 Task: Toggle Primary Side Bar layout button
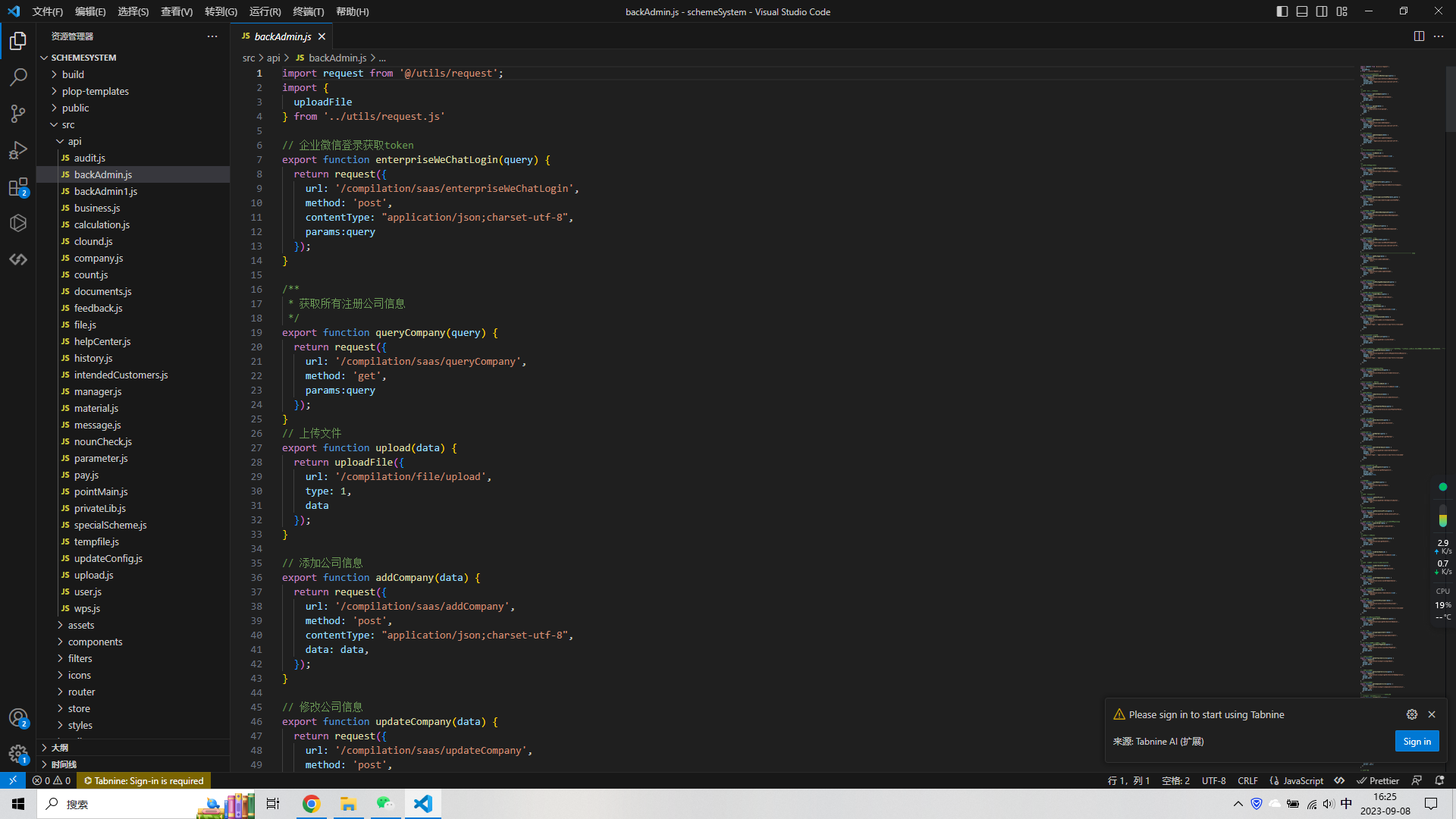(x=1282, y=11)
